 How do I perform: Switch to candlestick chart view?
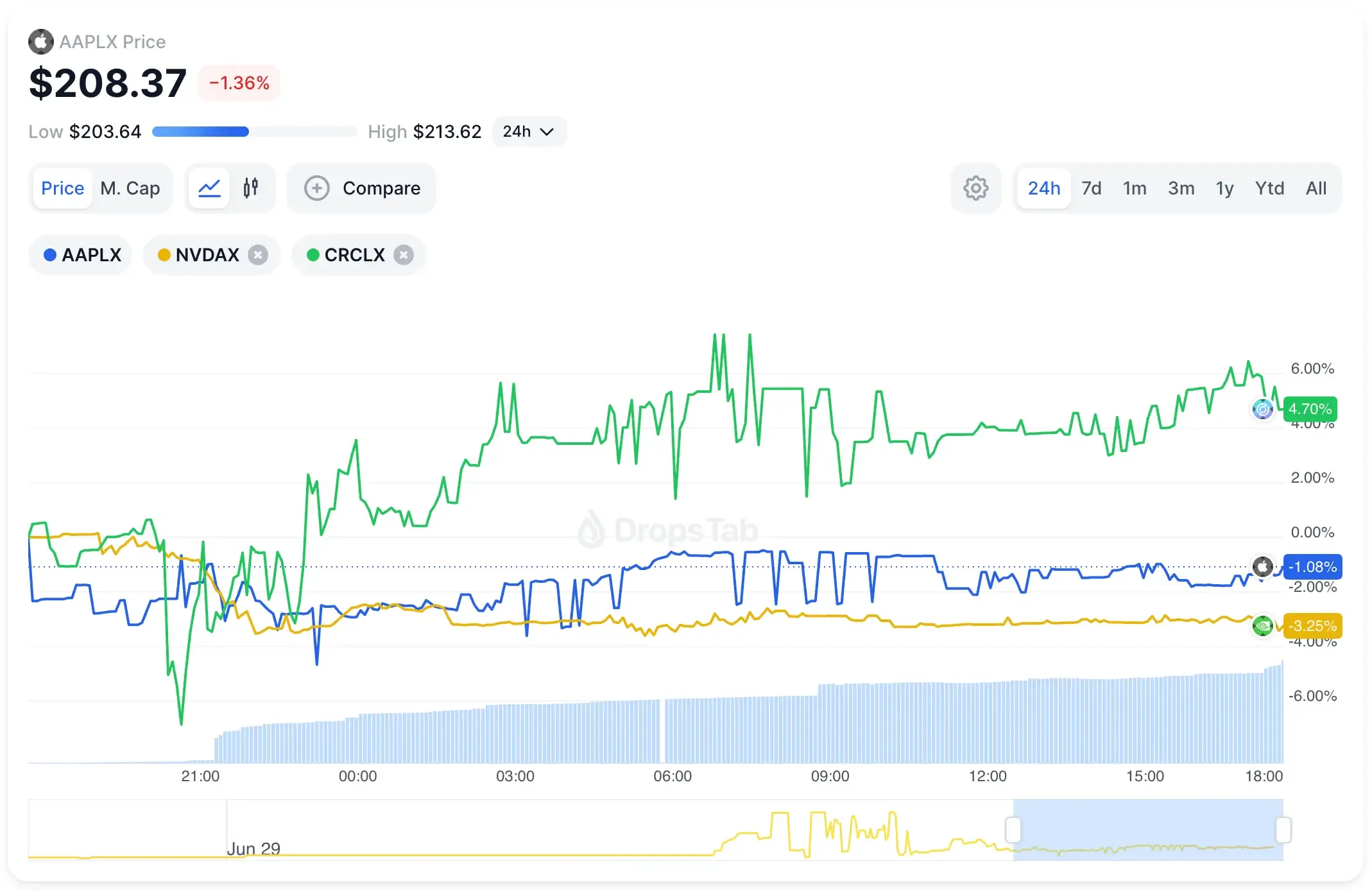251,187
